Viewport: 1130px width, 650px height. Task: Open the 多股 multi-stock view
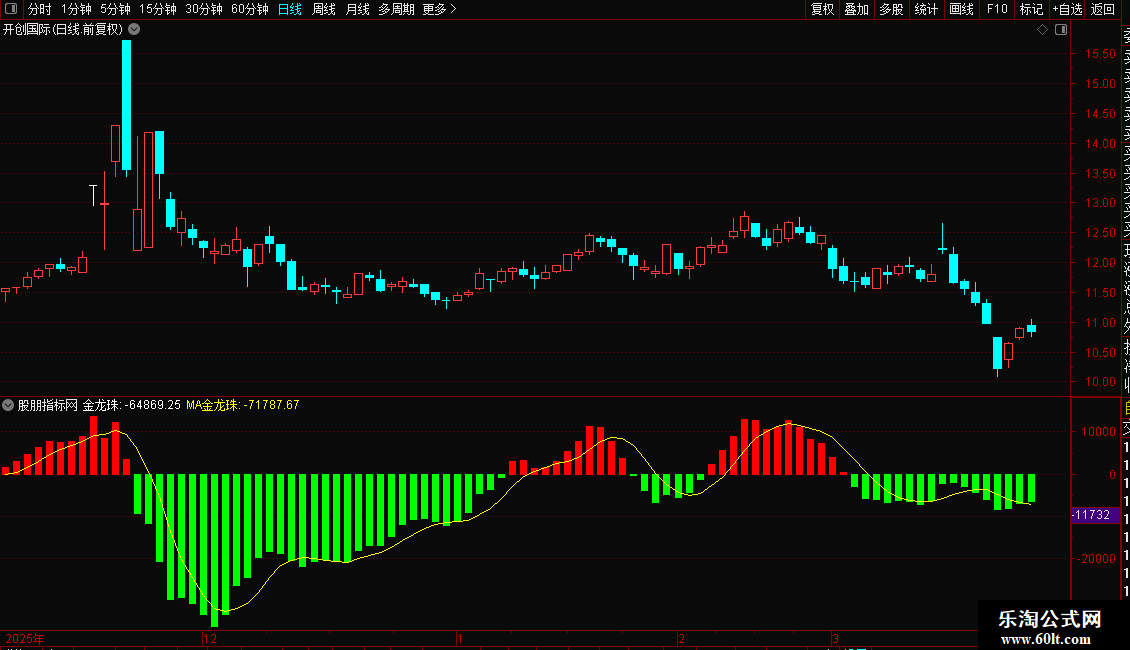pos(891,9)
